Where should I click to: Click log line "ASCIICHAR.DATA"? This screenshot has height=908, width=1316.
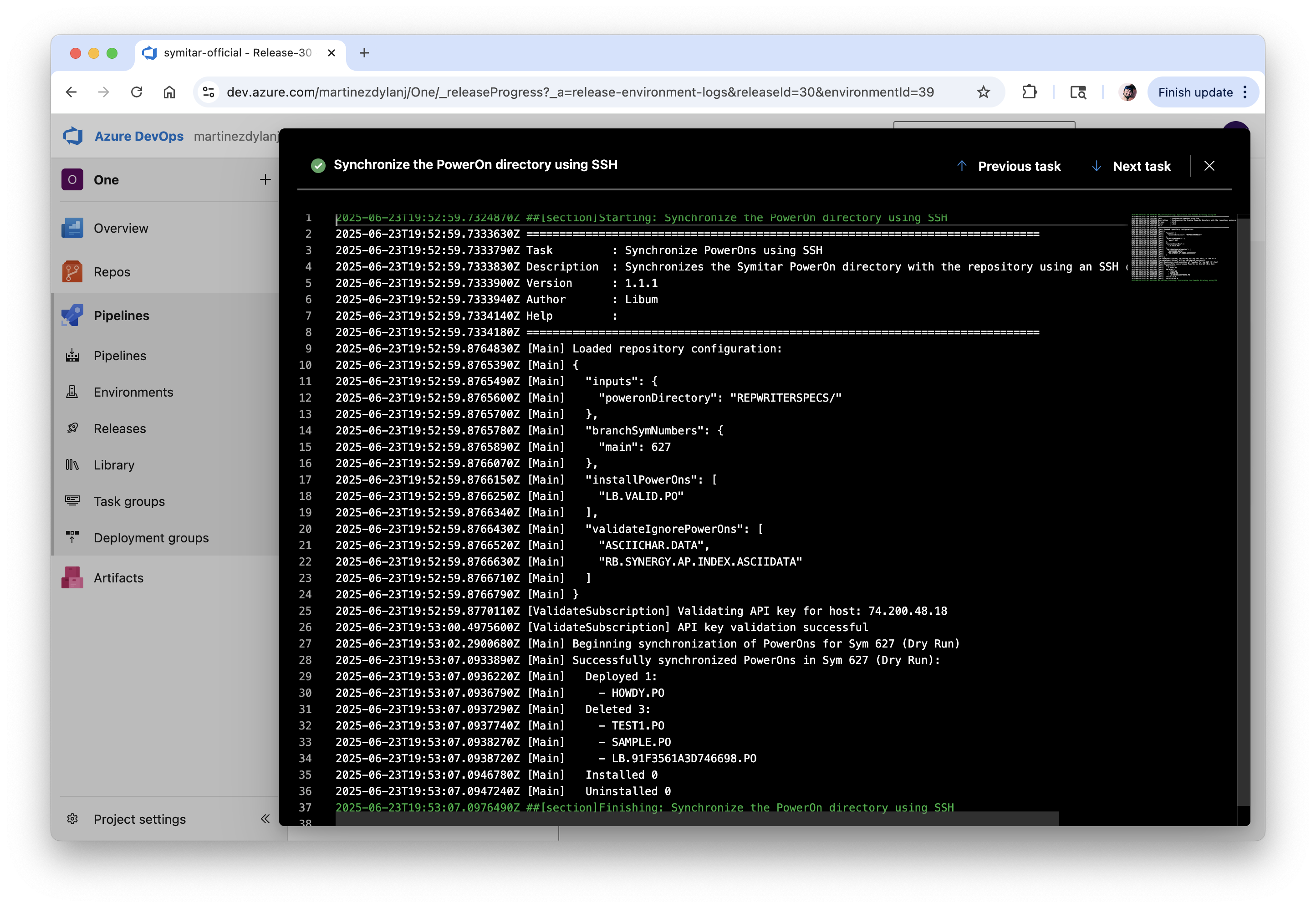(523, 545)
